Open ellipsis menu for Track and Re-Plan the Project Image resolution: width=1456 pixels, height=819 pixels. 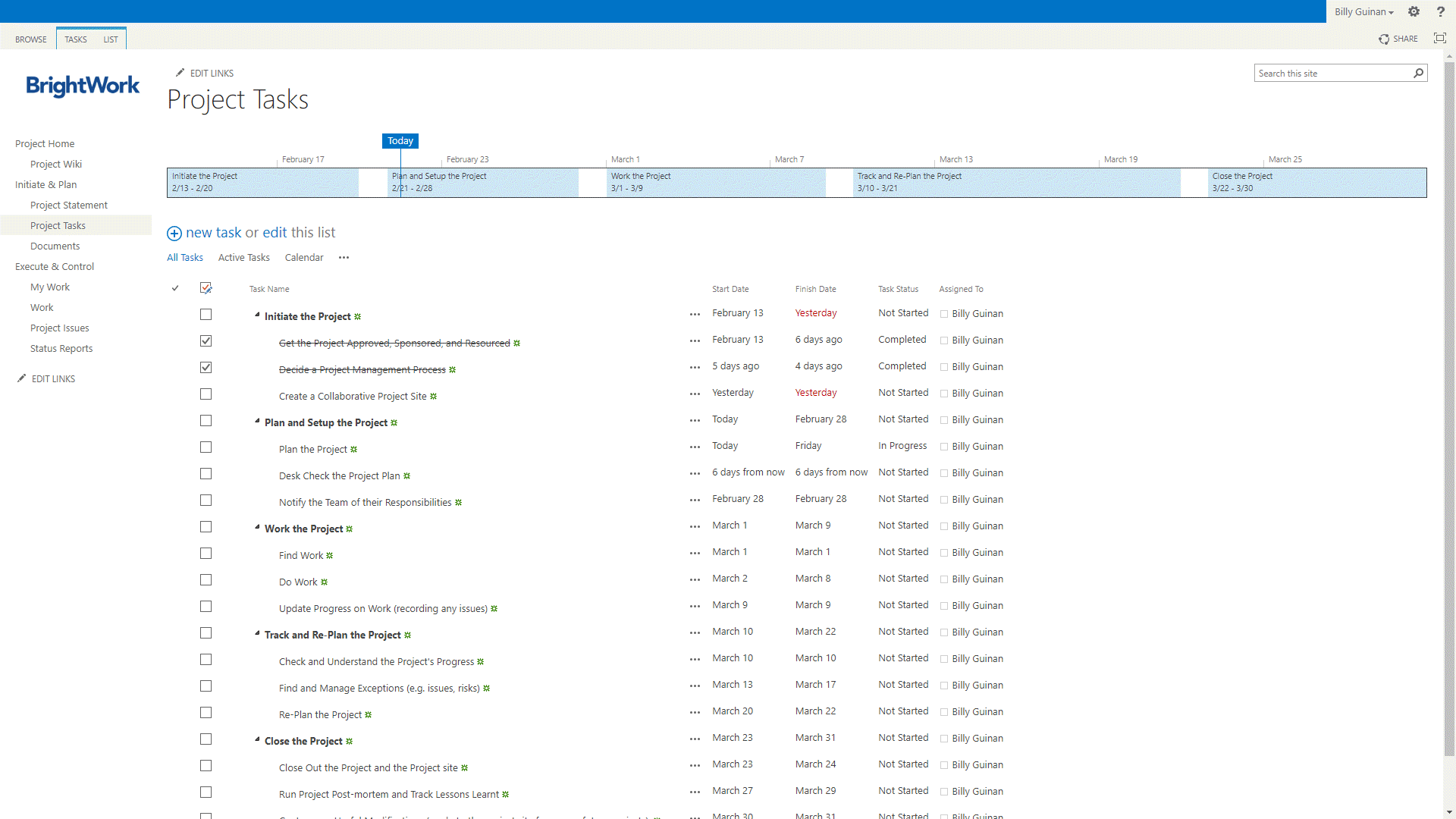695,632
